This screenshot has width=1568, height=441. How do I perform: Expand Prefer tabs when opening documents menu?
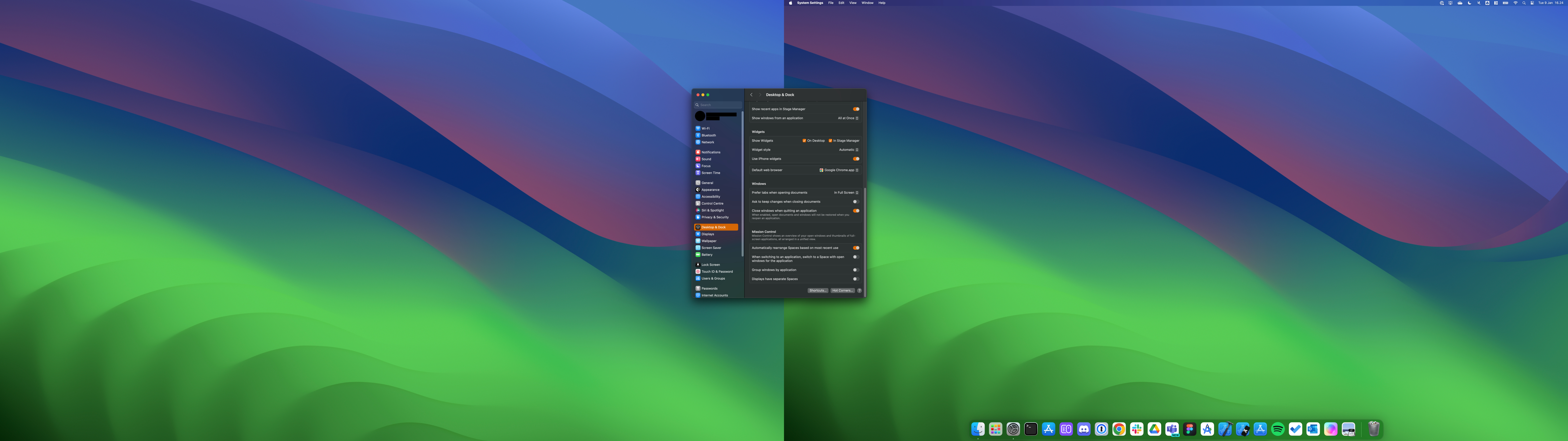846,193
